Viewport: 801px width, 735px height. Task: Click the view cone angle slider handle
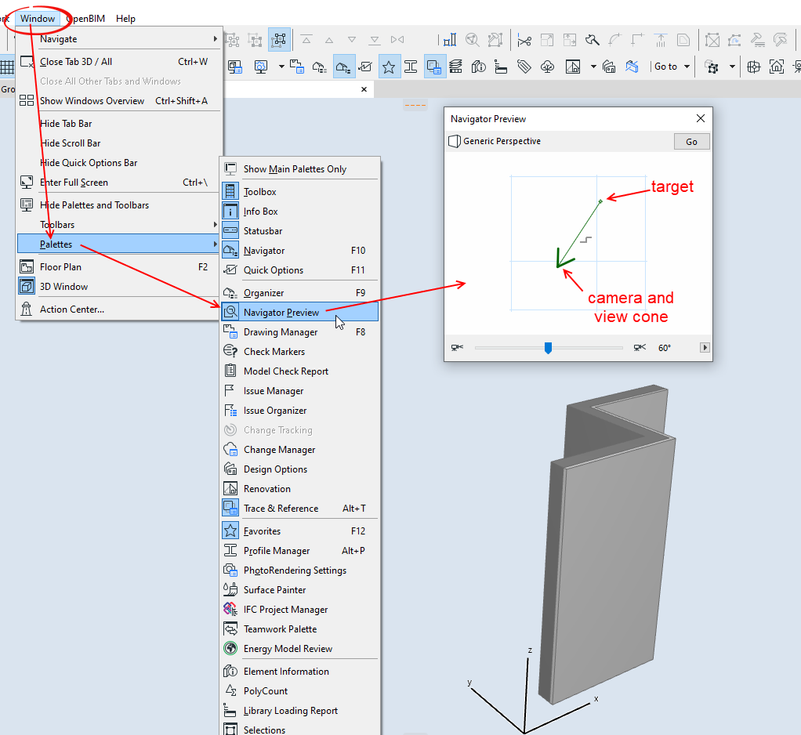click(548, 348)
